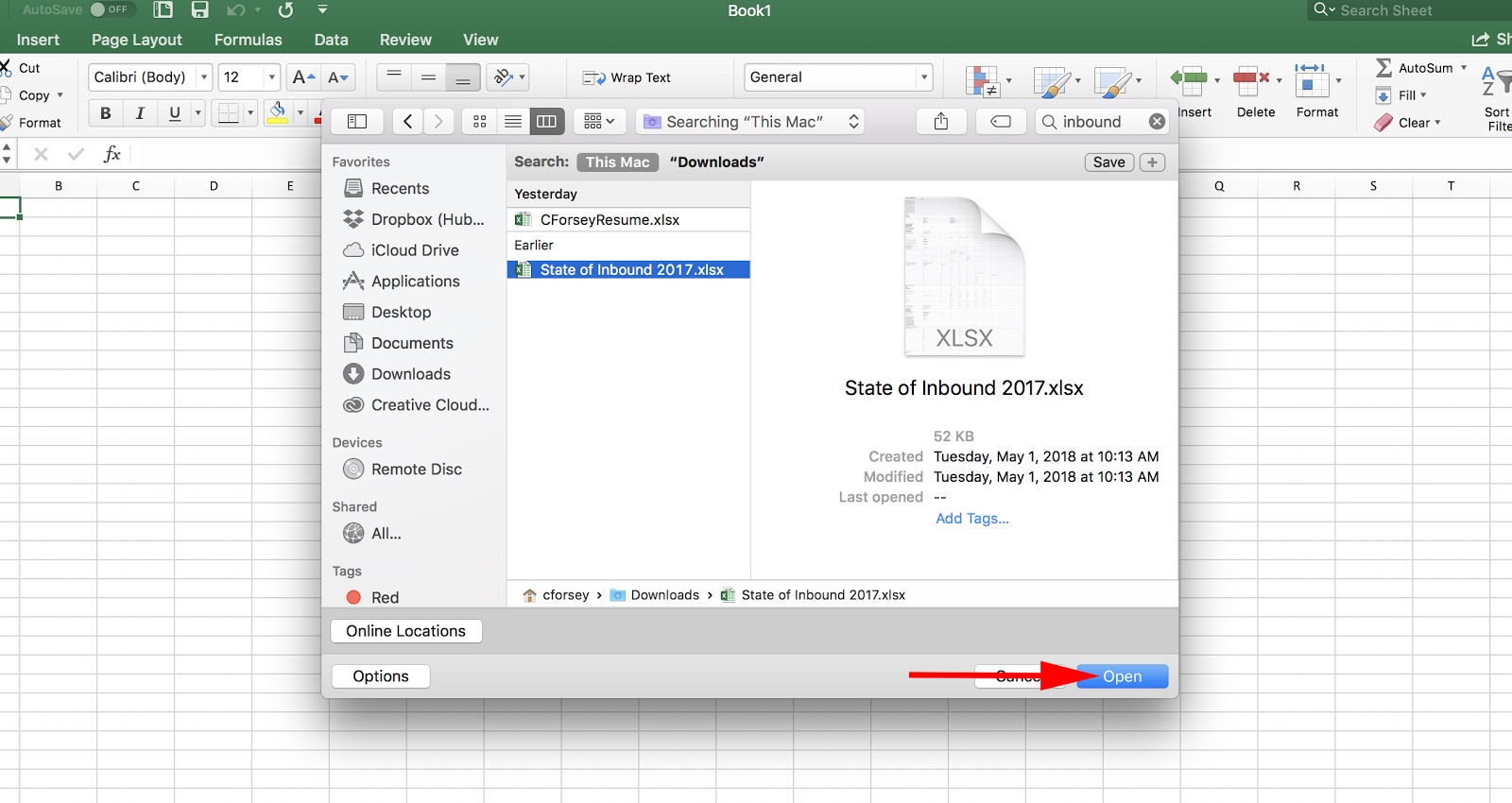This screenshot has height=803, width=1512.
Task: Click the Open button
Action: coord(1122,676)
